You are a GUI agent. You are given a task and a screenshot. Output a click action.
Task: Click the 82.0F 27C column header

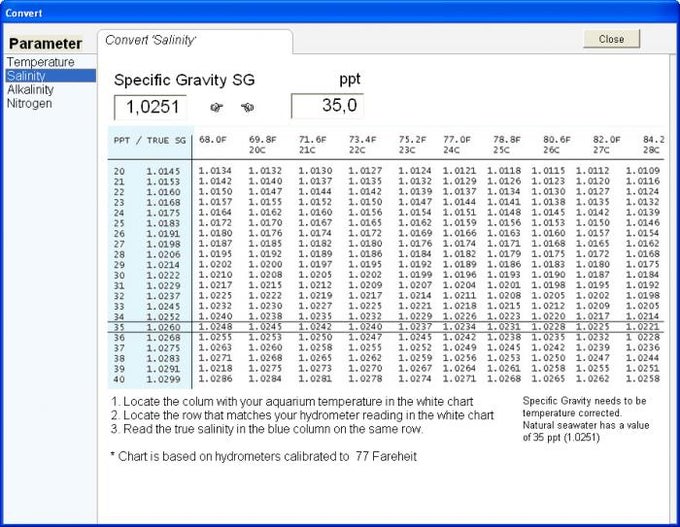click(x=607, y=145)
